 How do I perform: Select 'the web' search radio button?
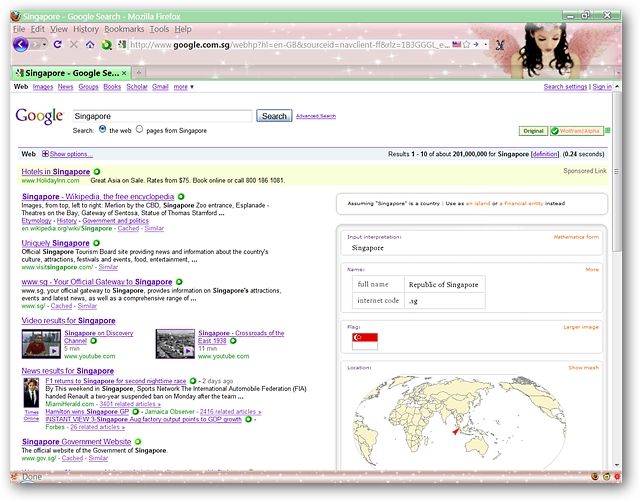point(102,129)
